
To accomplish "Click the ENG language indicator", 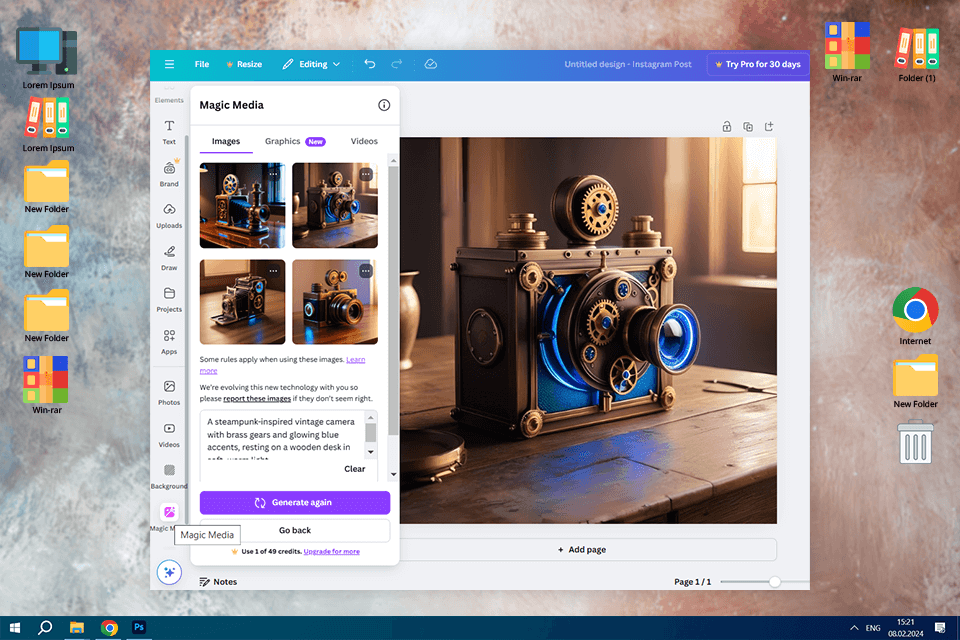I will point(873,628).
